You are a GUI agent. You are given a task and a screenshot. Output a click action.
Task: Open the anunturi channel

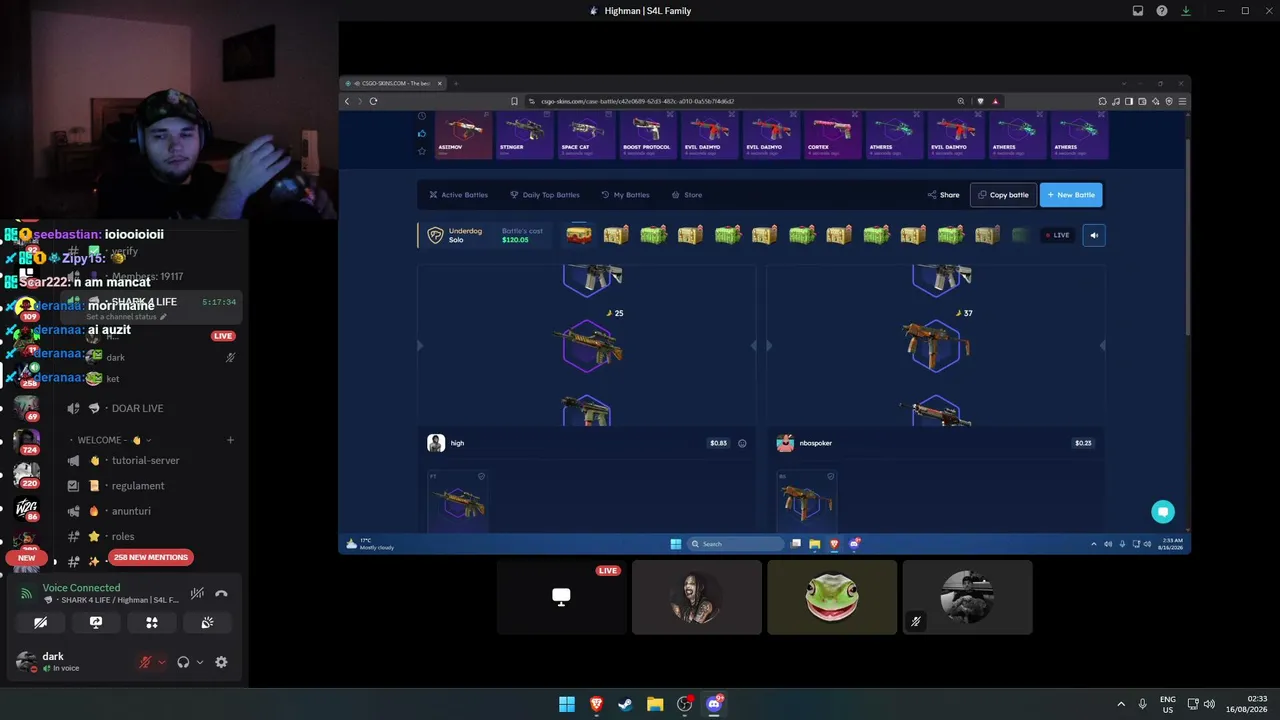click(132, 511)
